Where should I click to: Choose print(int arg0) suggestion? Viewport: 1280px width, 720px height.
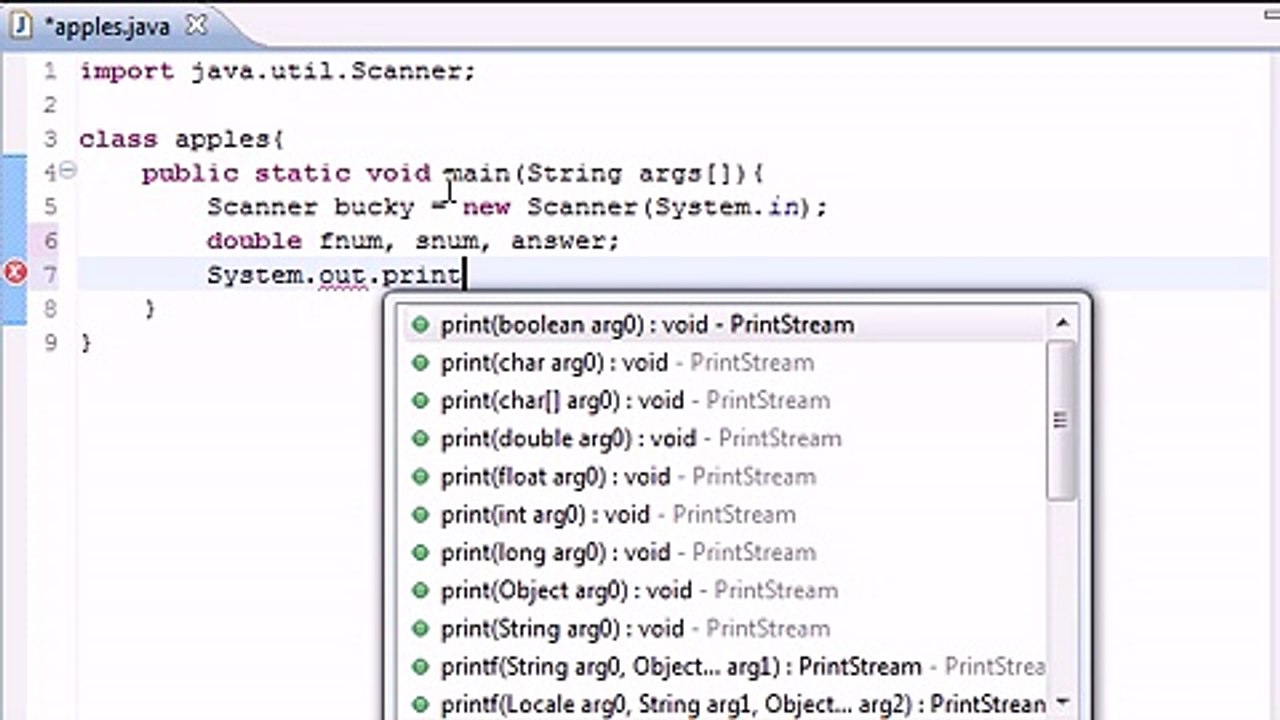click(x=724, y=515)
